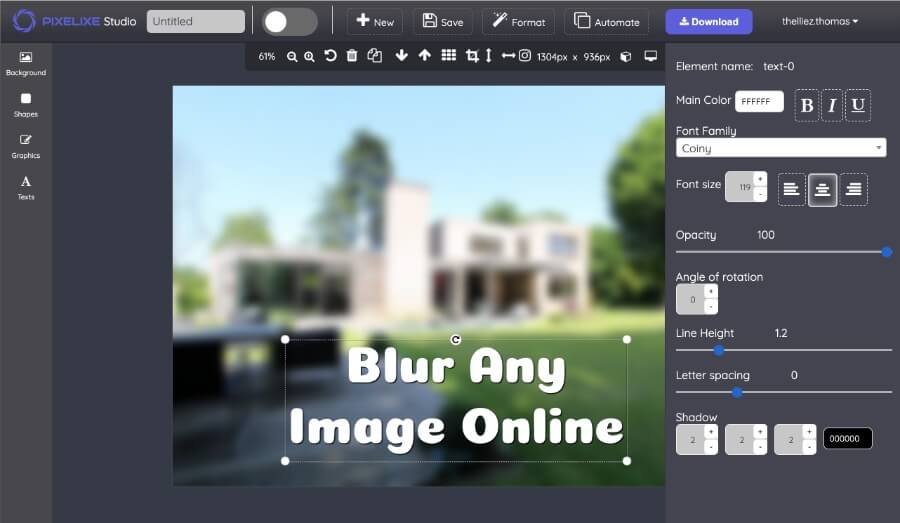Click the Untitled project name field
The width and height of the screenshot is (900, 523).
[195, 22]
